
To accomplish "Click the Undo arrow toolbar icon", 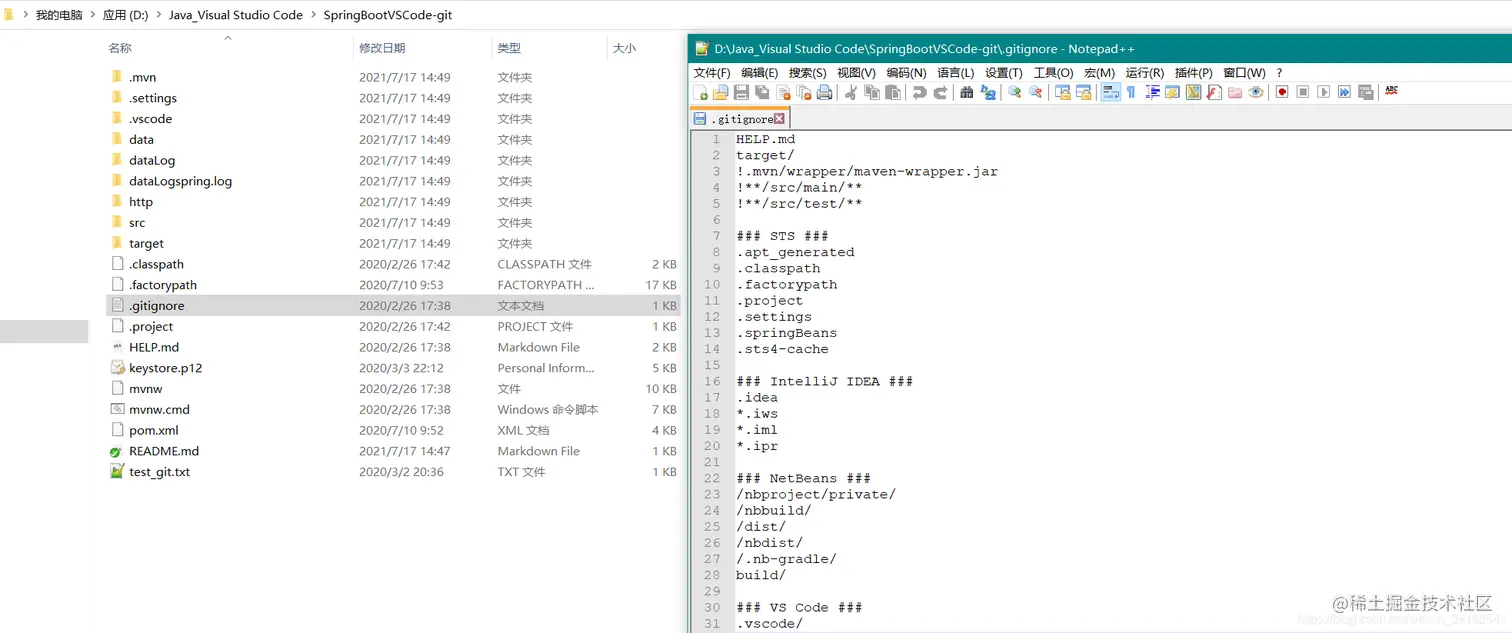I will pyautogui.click(x=920, y=92).
